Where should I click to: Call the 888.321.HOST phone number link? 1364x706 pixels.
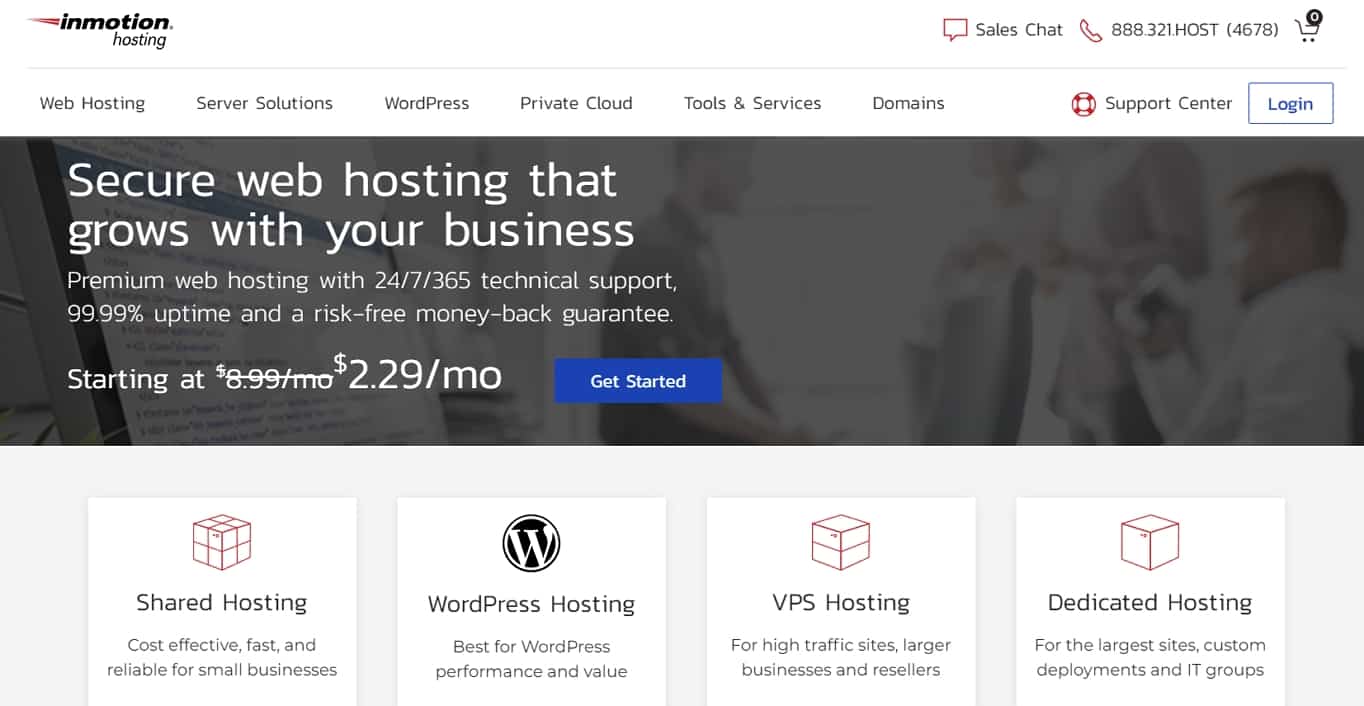coord(1195,30)
